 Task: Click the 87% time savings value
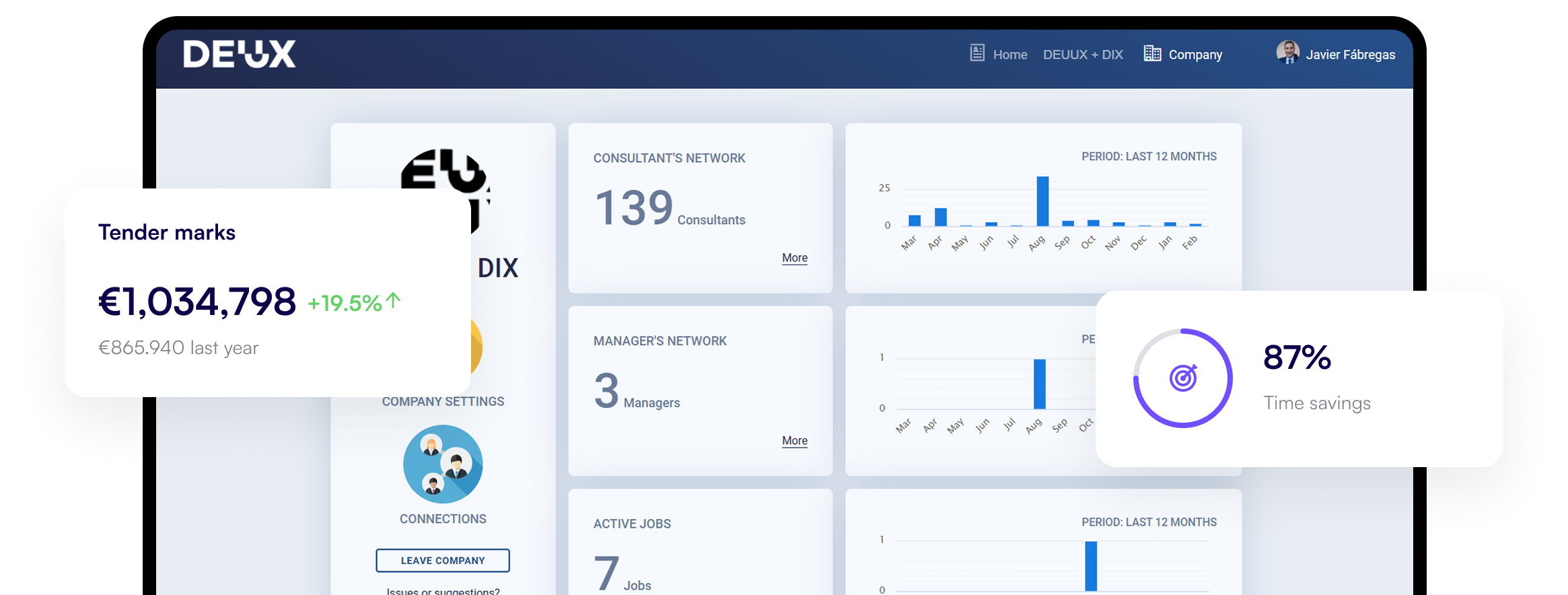1297,357
